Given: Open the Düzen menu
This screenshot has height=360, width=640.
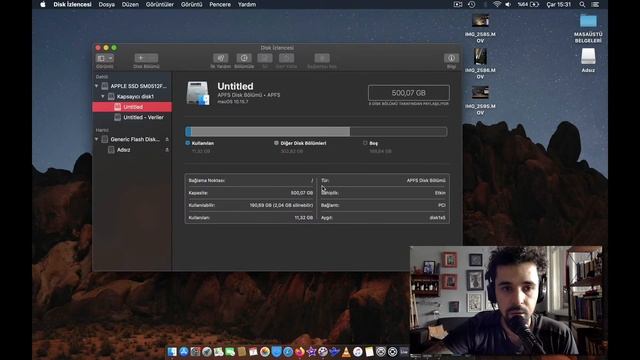Looking at the screenshot, I should tap(130, 4).
